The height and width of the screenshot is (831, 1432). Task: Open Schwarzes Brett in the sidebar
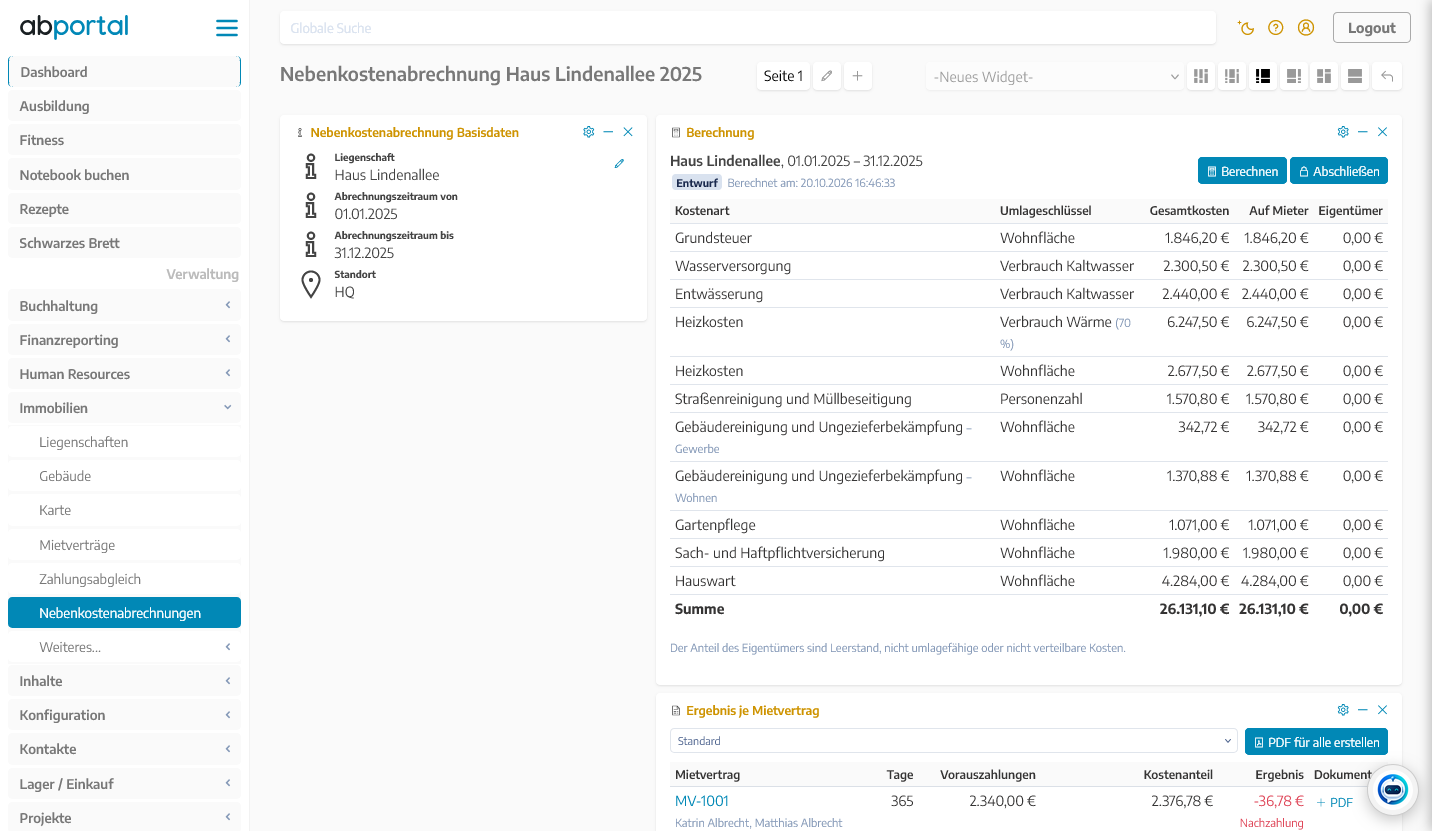pyautogui.click(x=124, y=243)
